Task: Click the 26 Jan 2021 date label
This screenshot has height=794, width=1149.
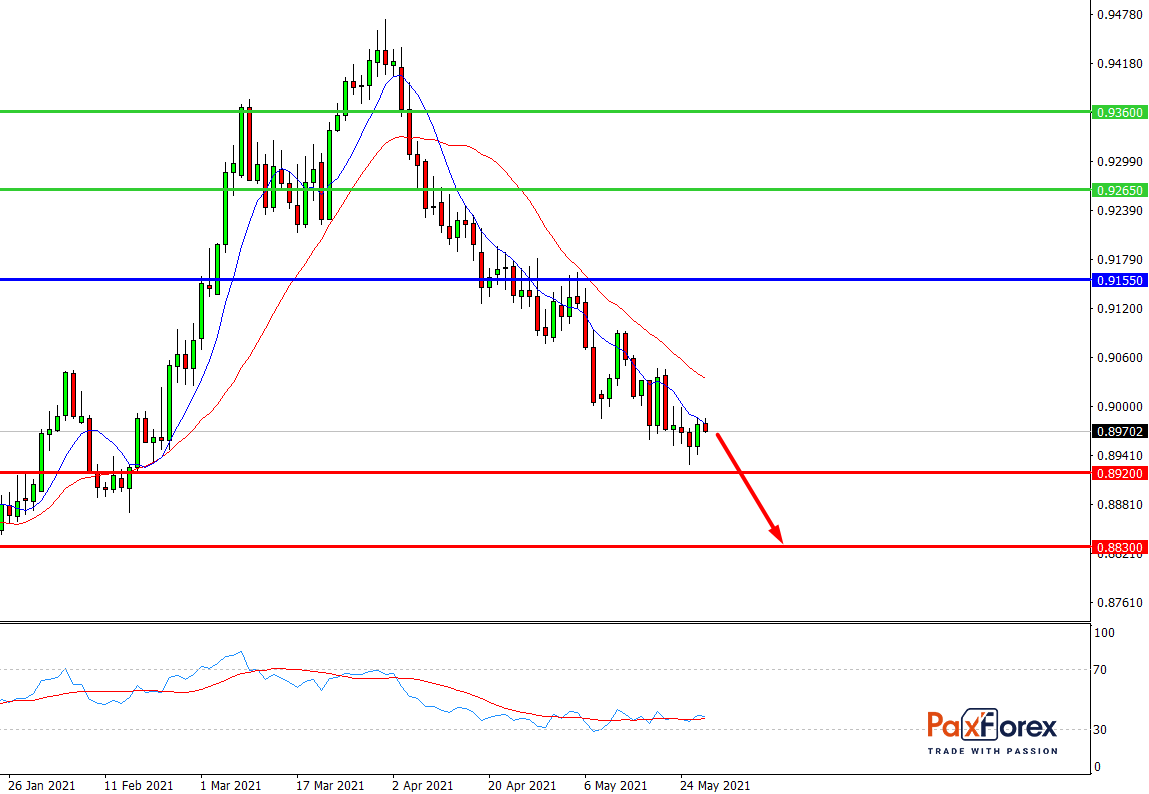Action: (x=42, y=785)
